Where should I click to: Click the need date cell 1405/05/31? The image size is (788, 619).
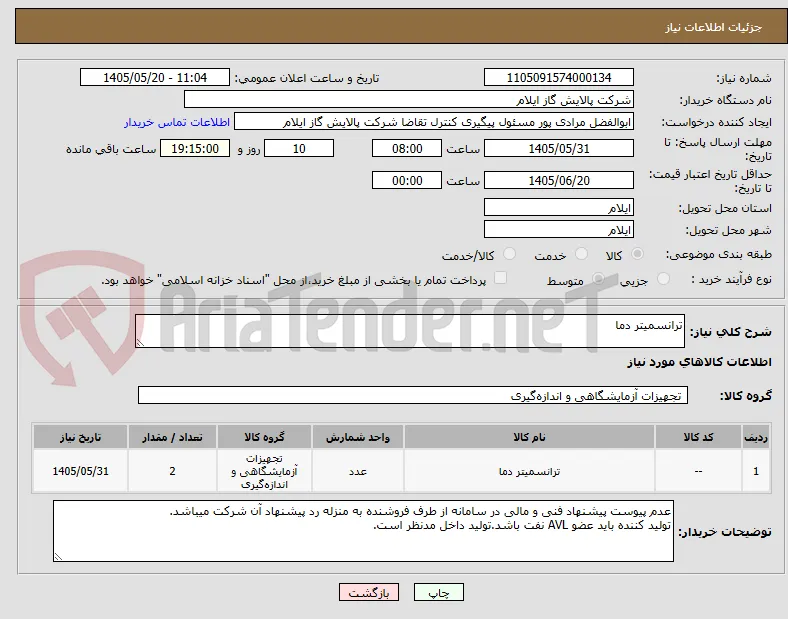(x=80, y=471)
